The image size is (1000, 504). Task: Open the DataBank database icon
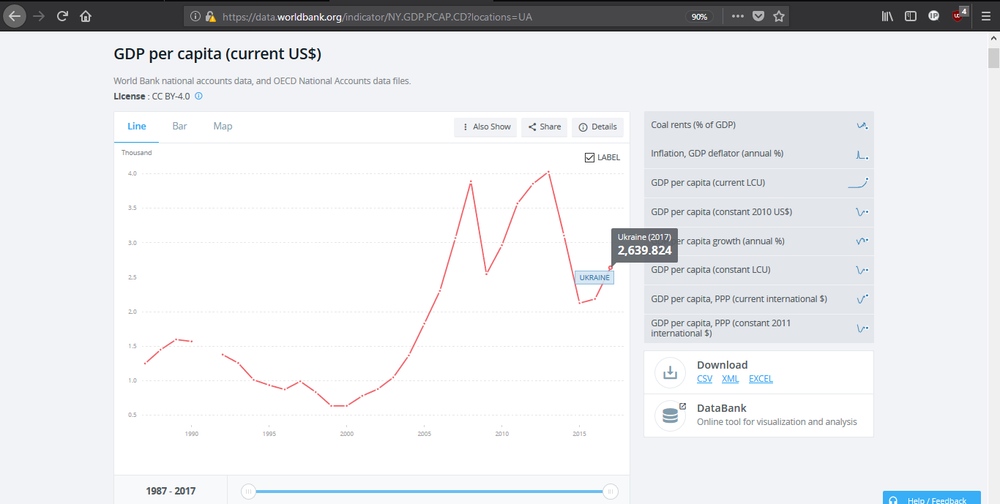pos(670,414)
